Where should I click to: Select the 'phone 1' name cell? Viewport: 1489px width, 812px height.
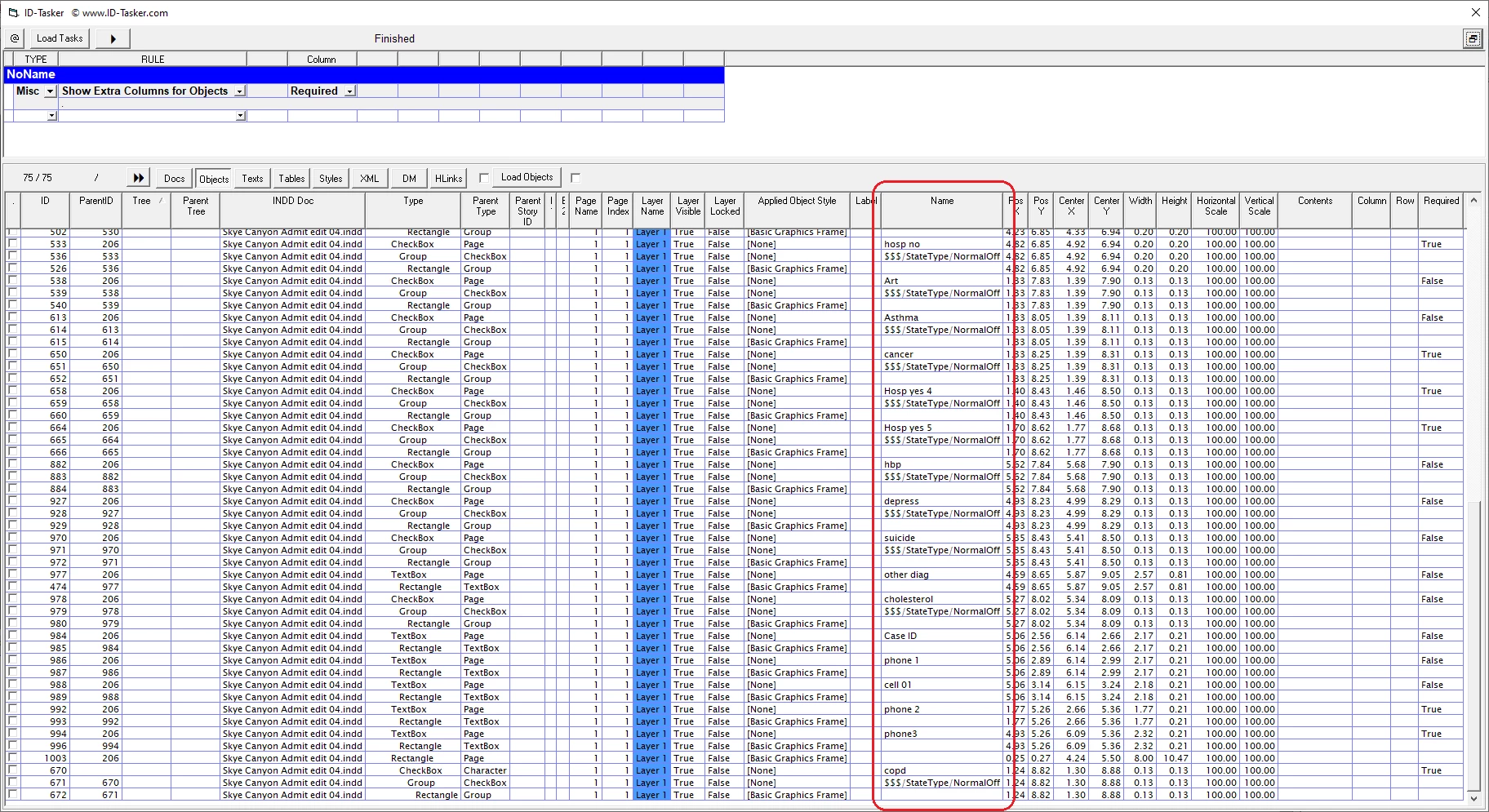942,660
